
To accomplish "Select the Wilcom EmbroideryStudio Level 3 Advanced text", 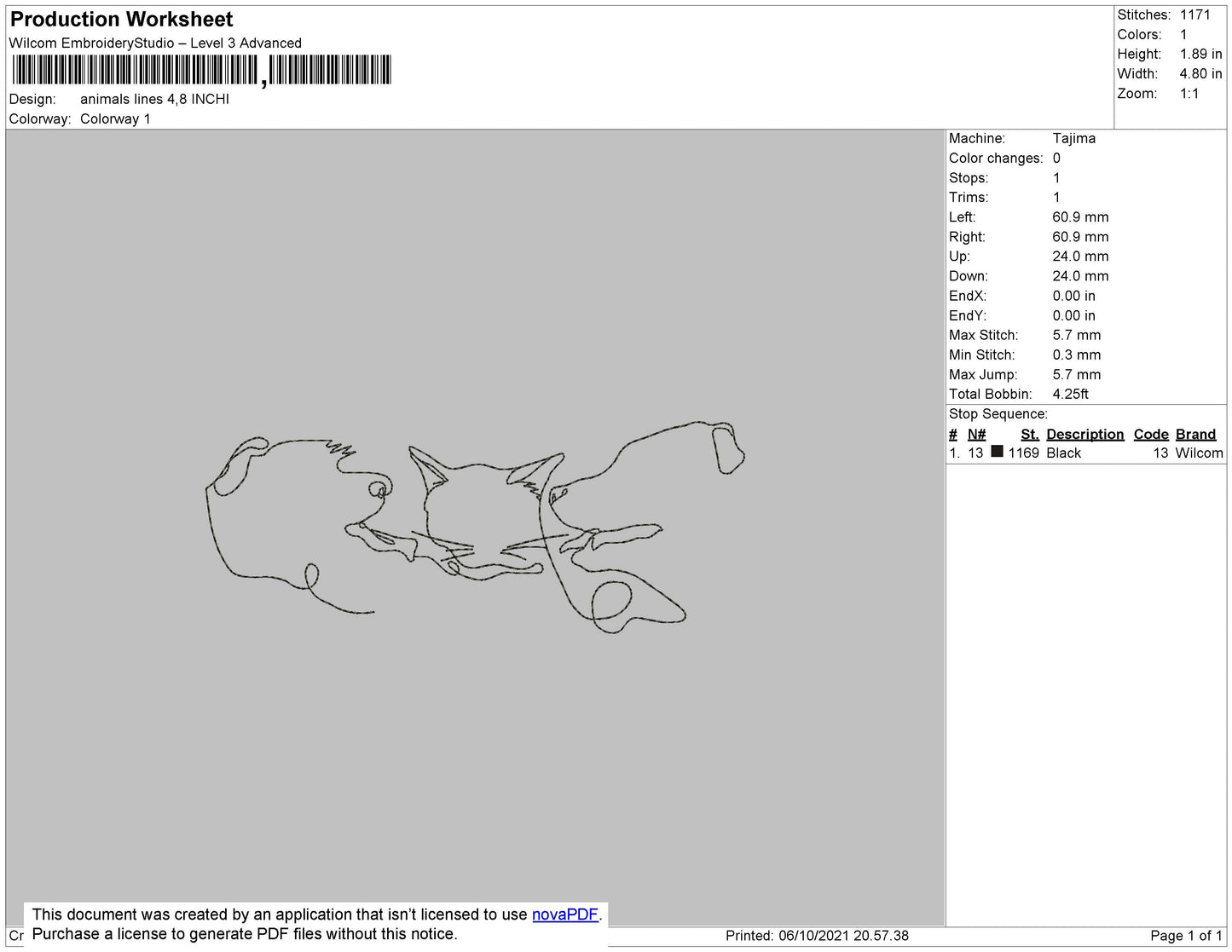I will coord(155,43).
